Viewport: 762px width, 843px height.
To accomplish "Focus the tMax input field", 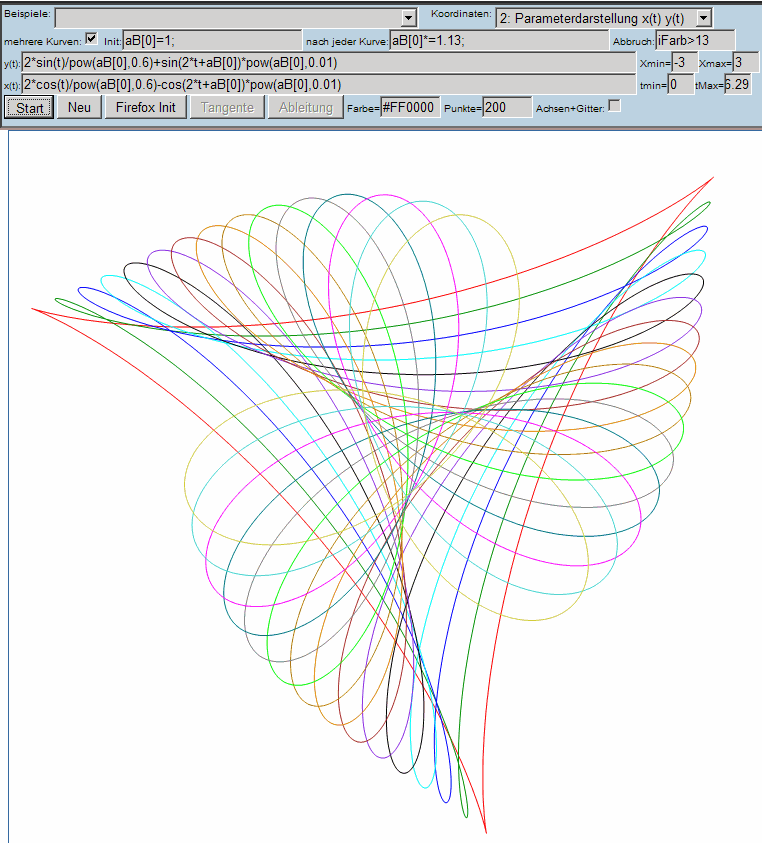I will click(x=737, y=84).
